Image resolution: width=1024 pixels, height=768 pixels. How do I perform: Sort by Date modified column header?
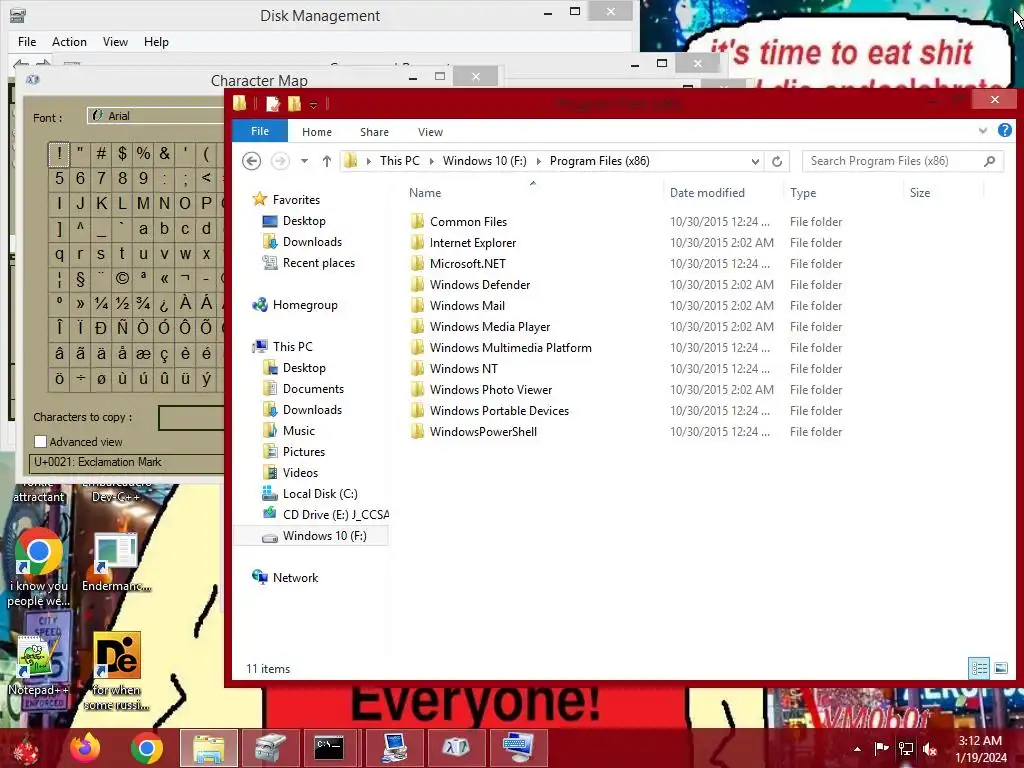tap(722, 193)
